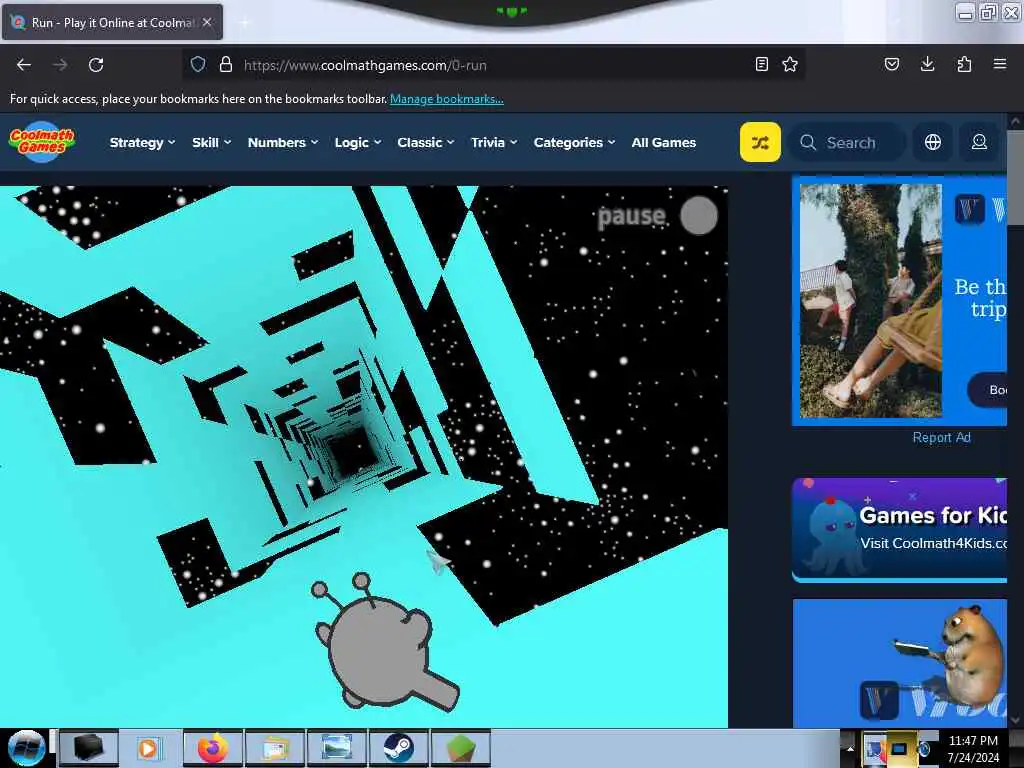1024x768 pixels.
Task: Open Steam from the taskbar
Action: (398, 748)
